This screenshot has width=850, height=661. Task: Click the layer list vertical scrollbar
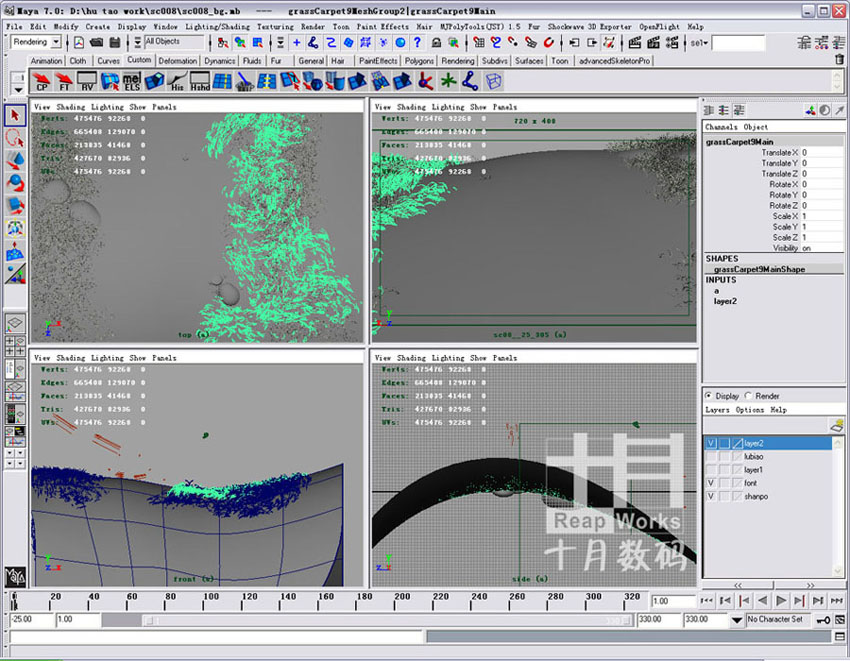point(839,507)
